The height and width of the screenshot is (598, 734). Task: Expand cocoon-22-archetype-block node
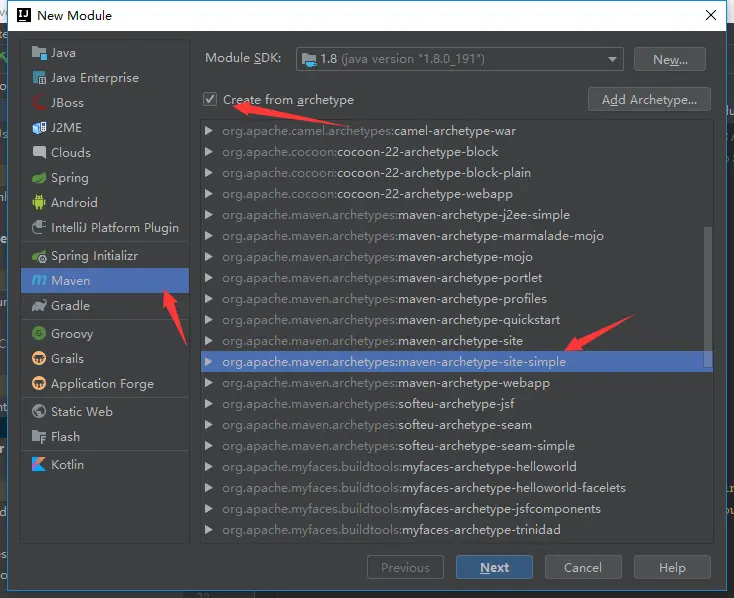209,152
